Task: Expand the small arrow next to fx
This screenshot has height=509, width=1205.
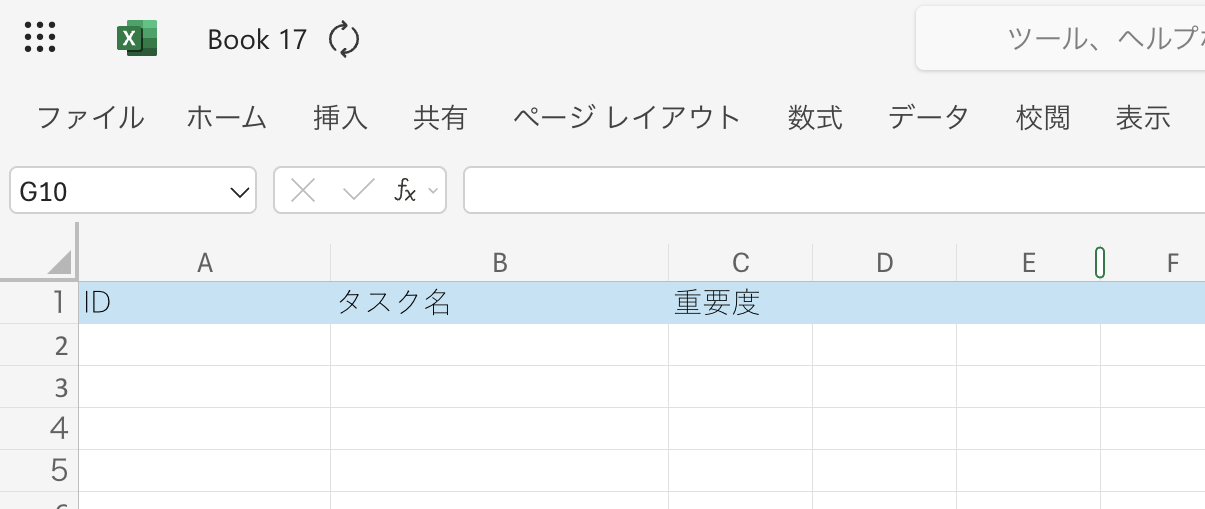Action: pyautogui.click(x=433, y=190)
